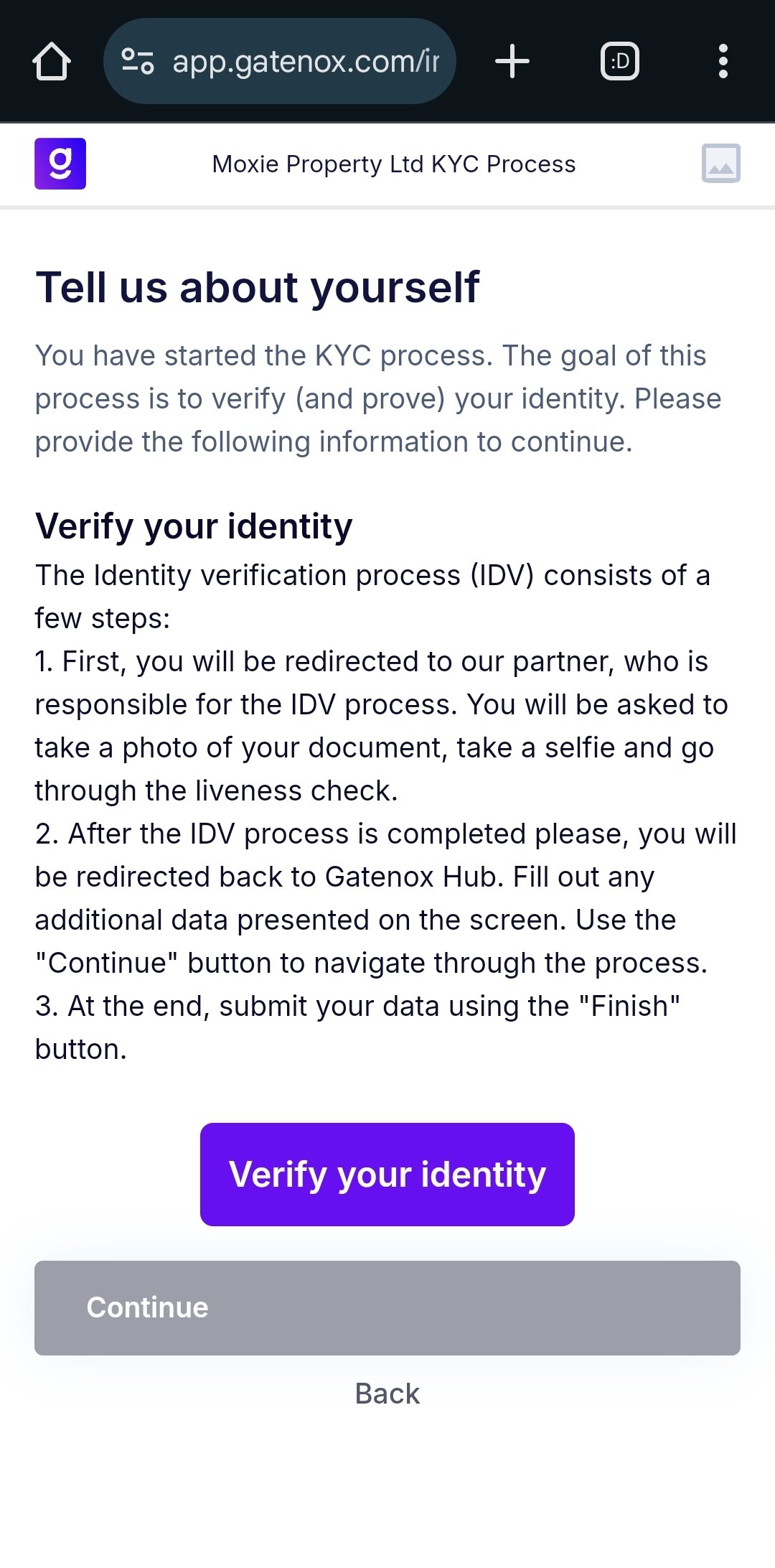Viewport: 775px width, 1568px height.
Task: Click the IDV consists of few steps sentence
Action: click(x=373, y=596)
